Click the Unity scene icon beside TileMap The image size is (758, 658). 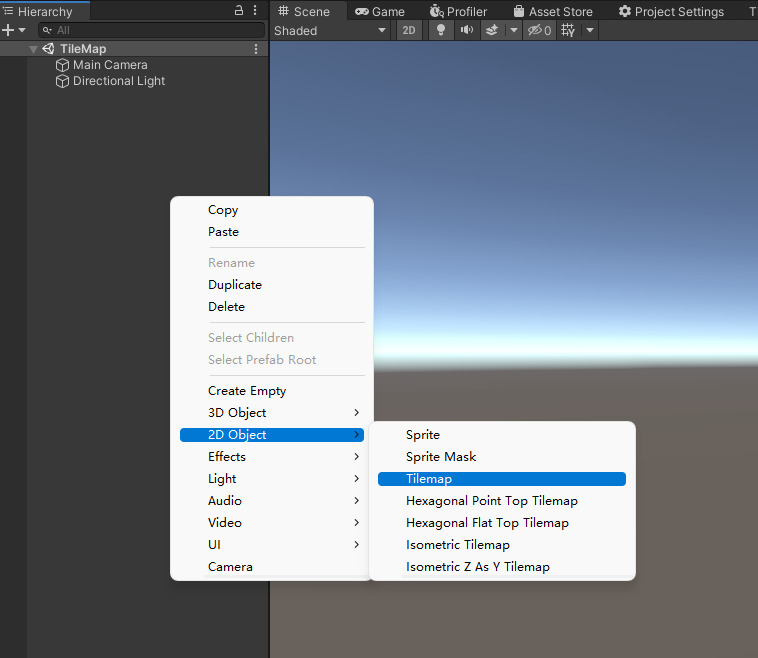[x=48, y=49]
